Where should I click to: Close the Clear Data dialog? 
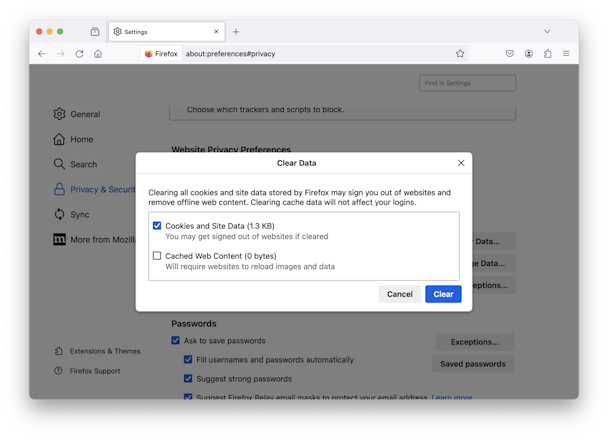pyautogui.click(x=461, y=163)
